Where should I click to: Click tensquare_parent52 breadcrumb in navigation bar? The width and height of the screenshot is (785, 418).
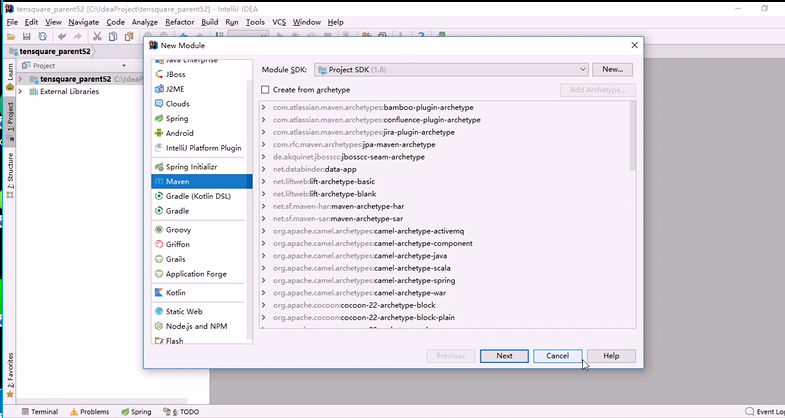[50, 52]
